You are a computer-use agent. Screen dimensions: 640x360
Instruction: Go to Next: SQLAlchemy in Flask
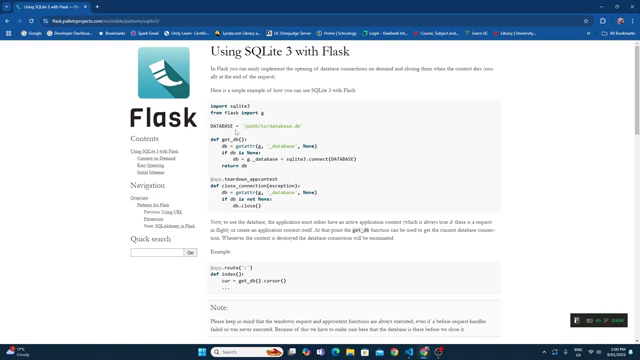pos(169,226)
